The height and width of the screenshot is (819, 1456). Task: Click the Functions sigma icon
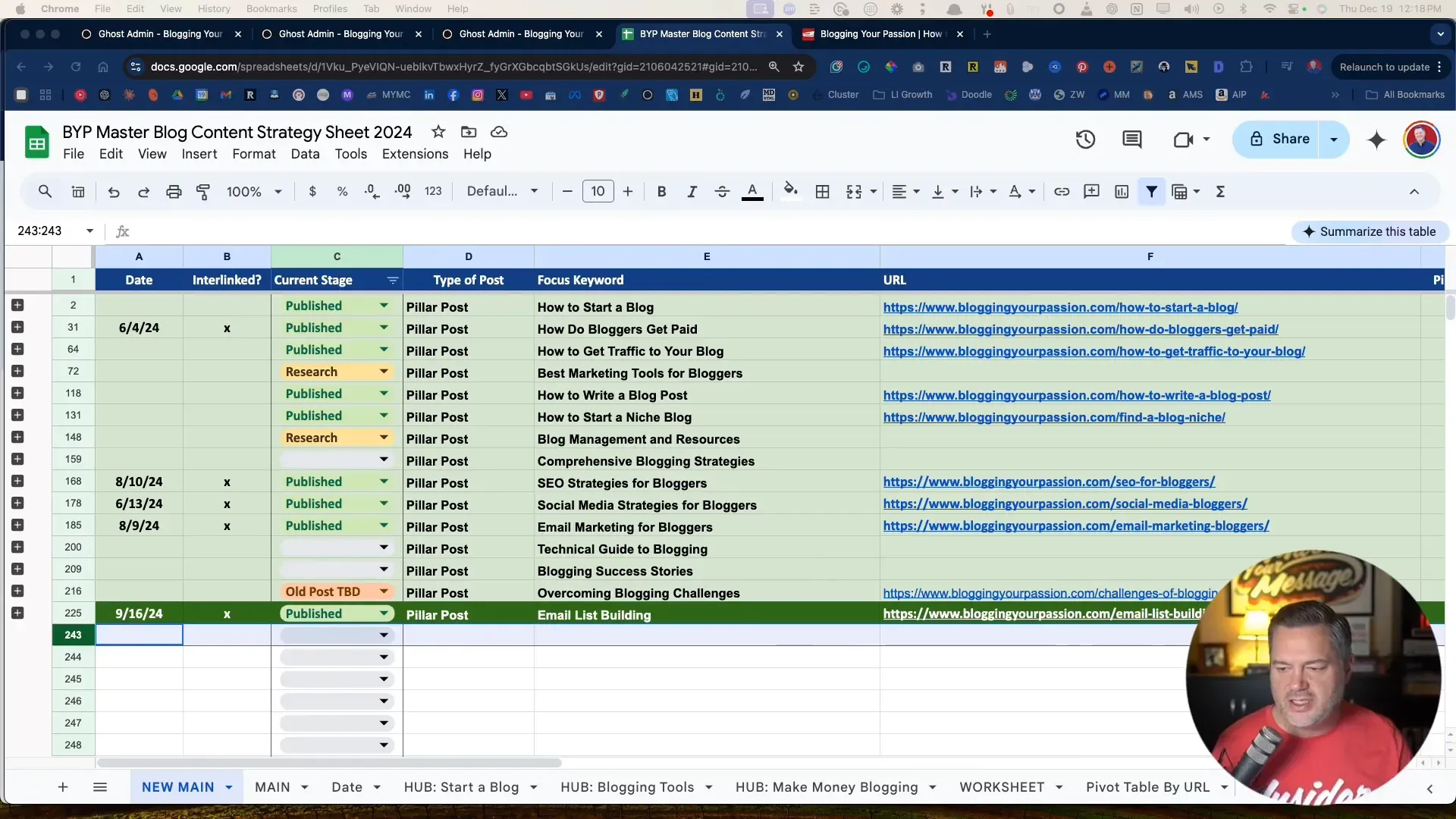(1220, 192)
